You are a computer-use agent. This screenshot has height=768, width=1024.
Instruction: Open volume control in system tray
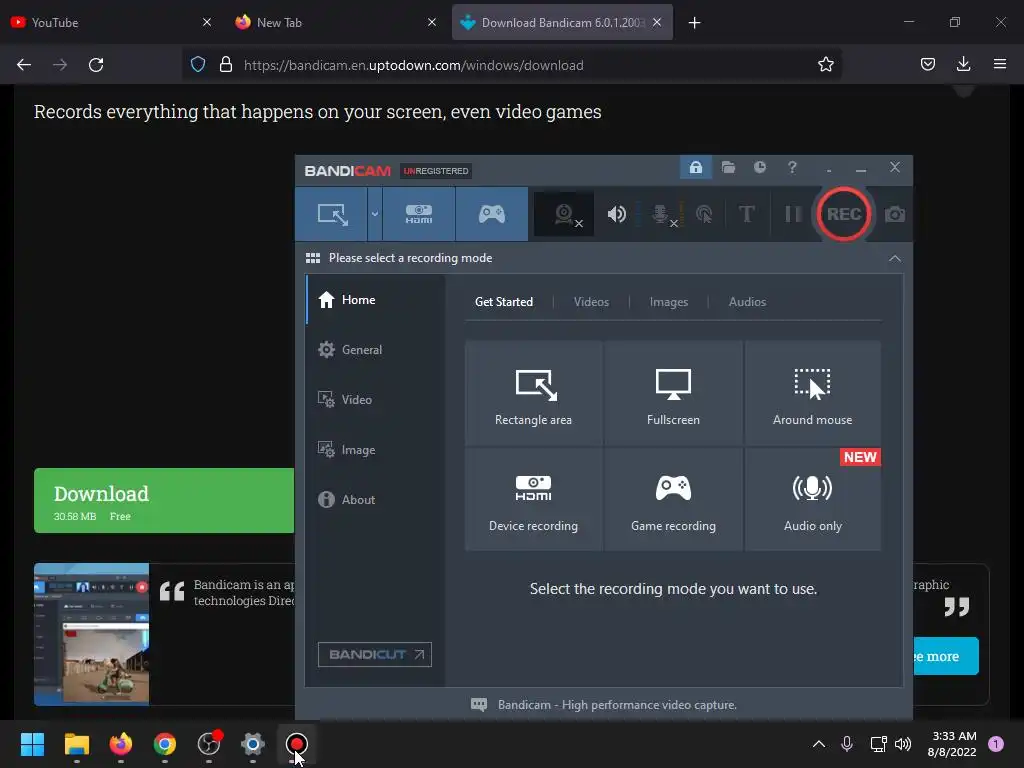pos(903,744)
